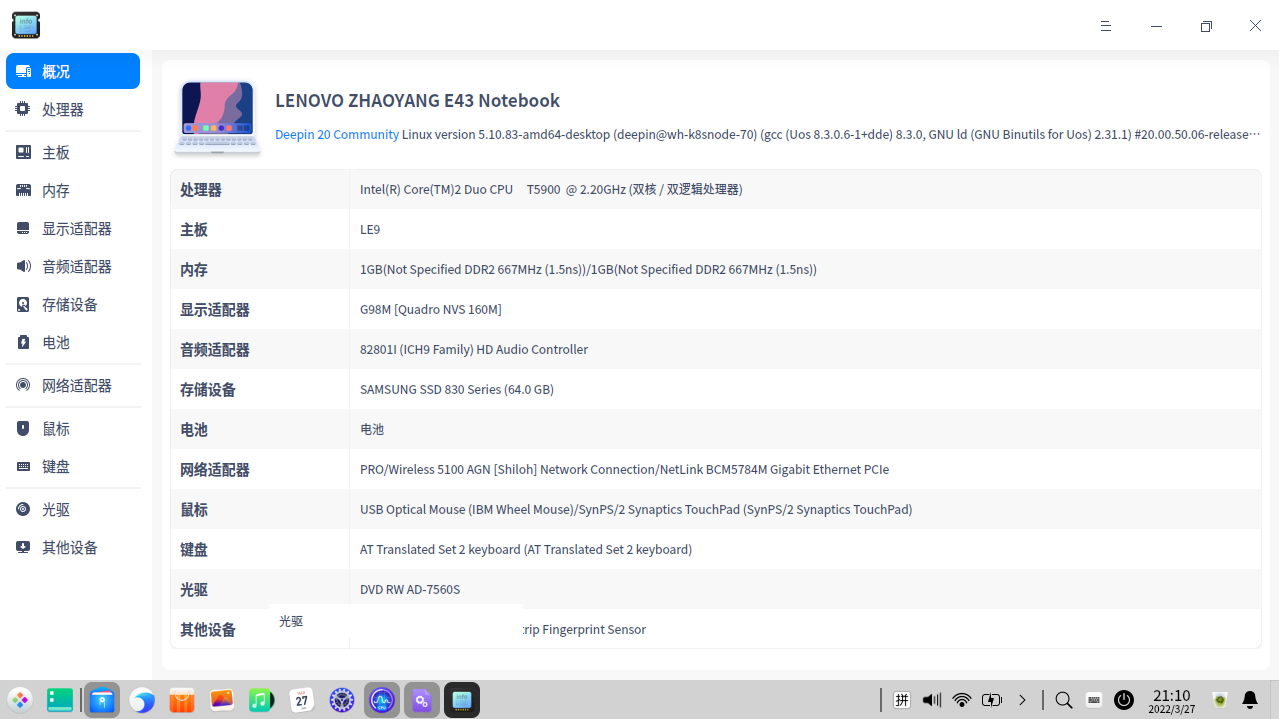The width and height of the screenshot is (1279, 719).
Task: Click the 82801I HD Audio Controller value
Action: coord(474,349)
